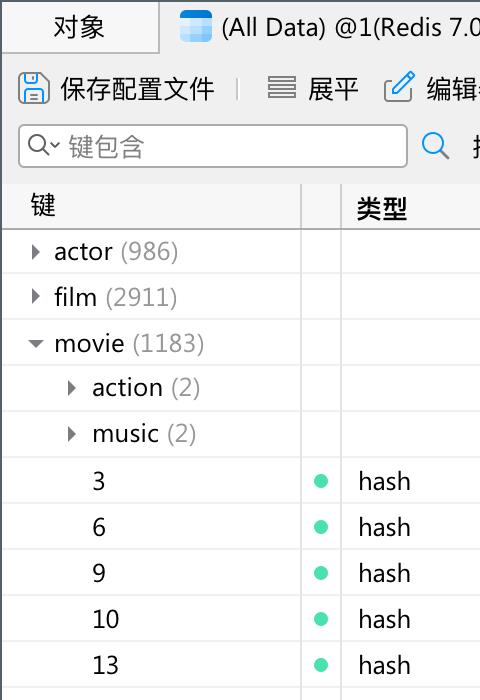
Task: Select hash key 6 row
Action: tap(241, 527)
